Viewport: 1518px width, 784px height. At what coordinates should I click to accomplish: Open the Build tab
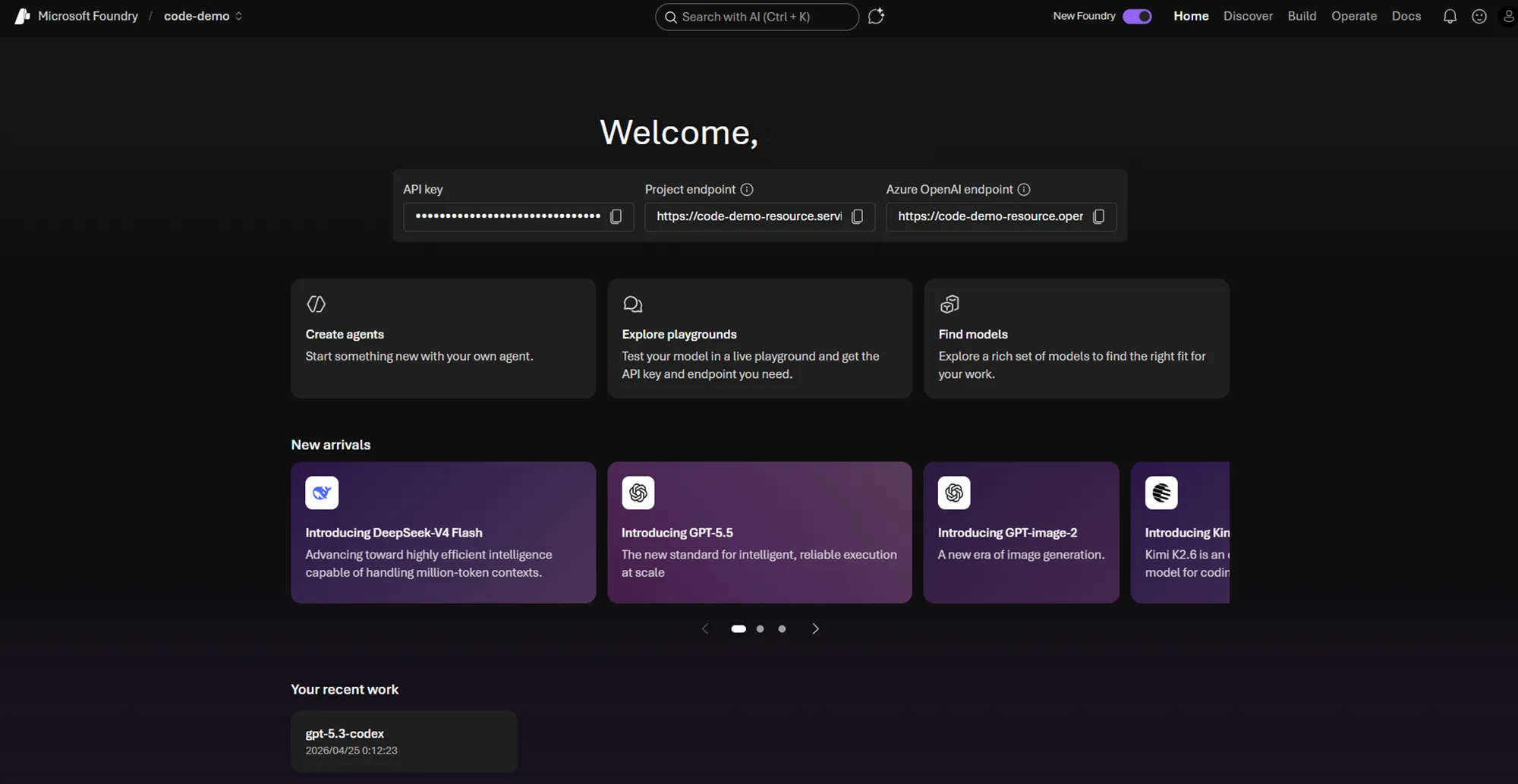click(1302, 16)
